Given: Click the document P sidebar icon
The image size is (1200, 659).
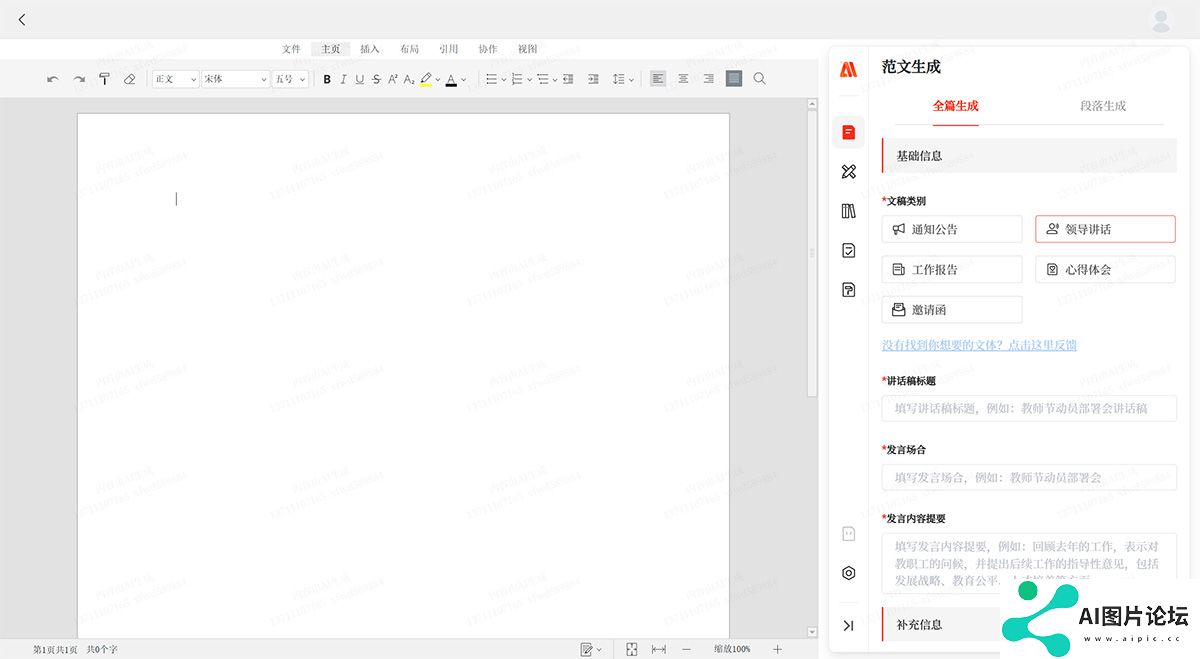Looking at the screenshot, I should click(x=849, y=290).
